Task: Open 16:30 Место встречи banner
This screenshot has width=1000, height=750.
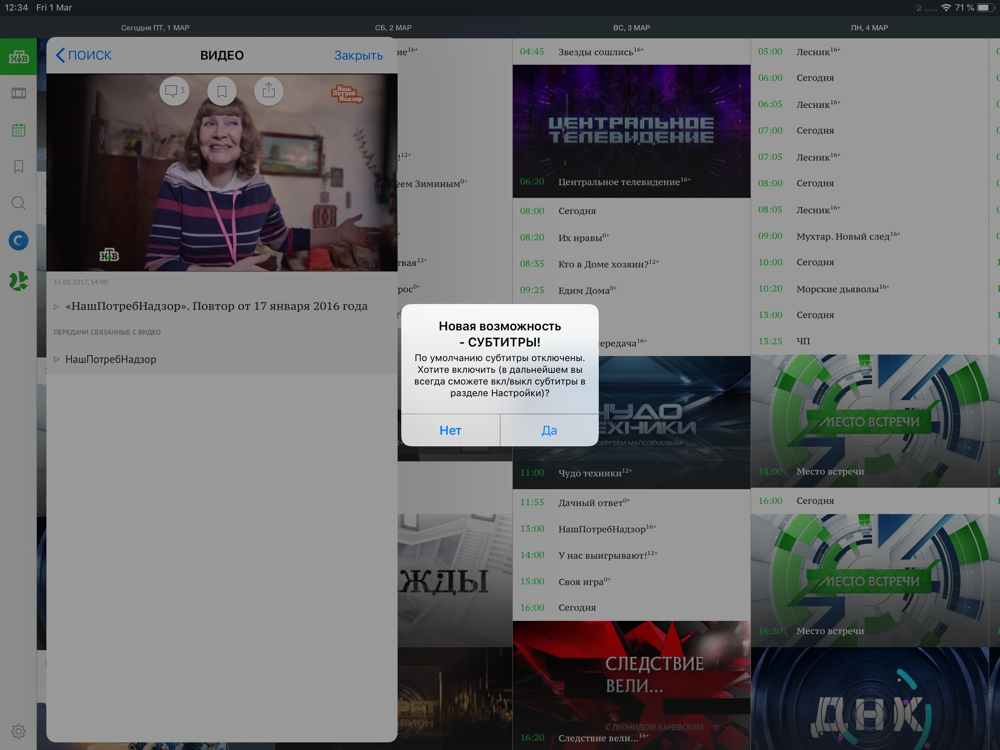Action: point(869,580)
